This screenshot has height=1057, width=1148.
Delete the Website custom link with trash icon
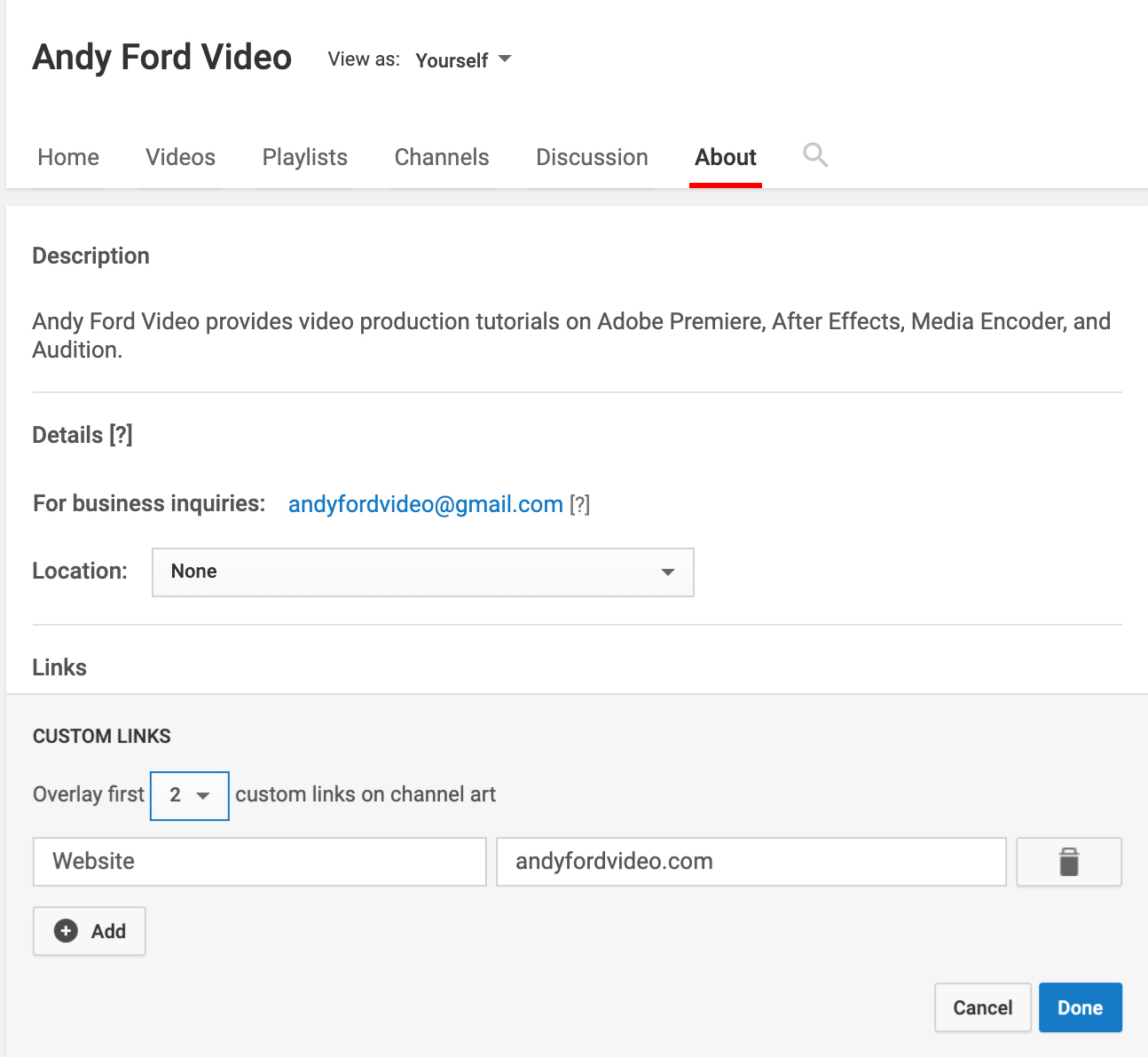pos(1068,862)
